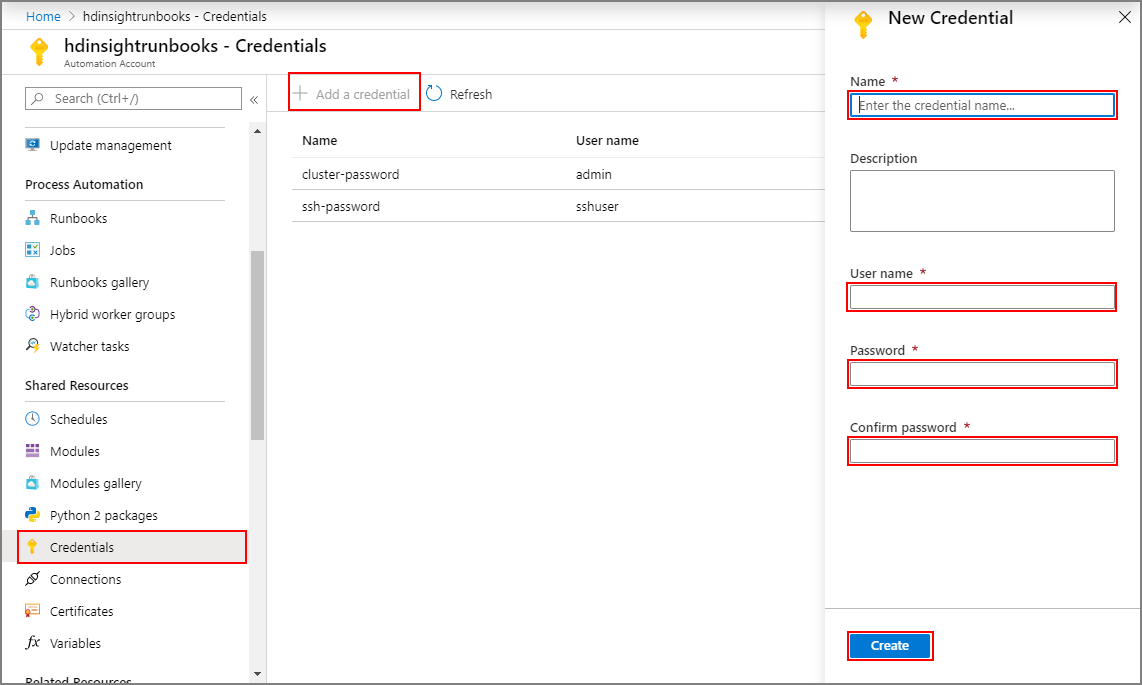Image resolution: width=1142 pixels, height=685 pixels.
Task: Close the New Credential panel
Action: 1122,17
